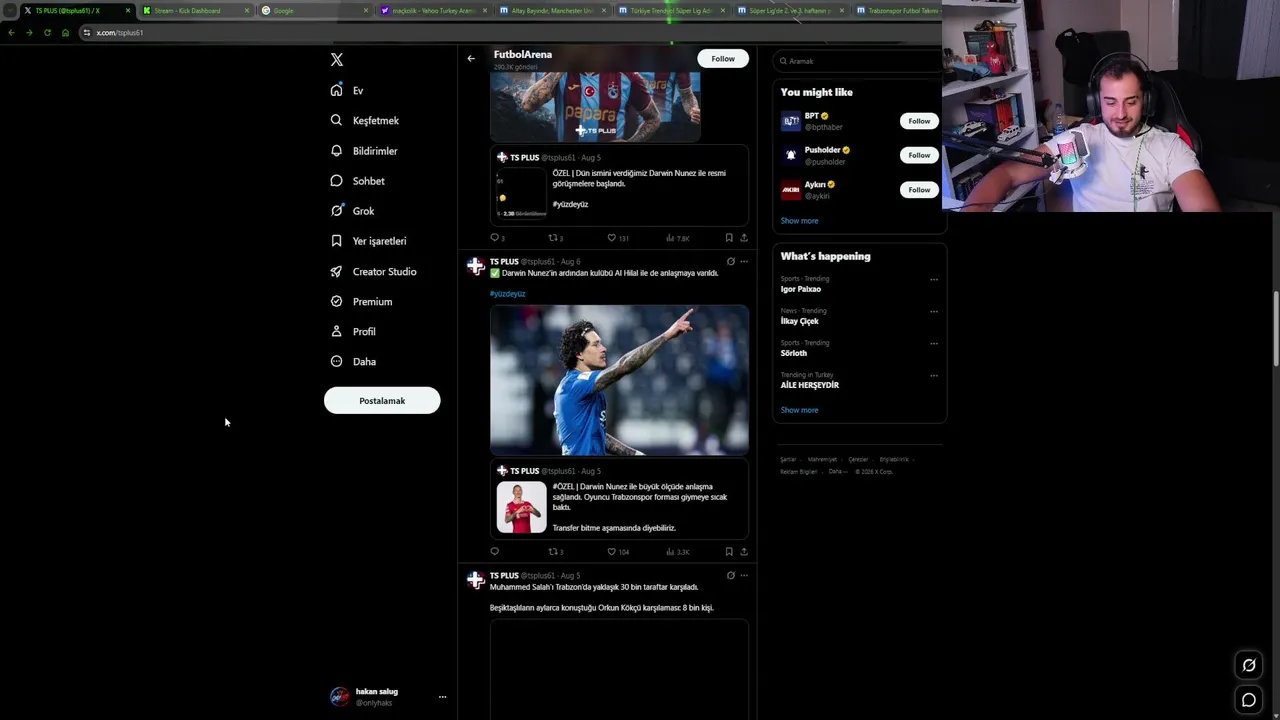Open Keşfetmek in the sidebar
1280x720 pixels.
click(365, 121)
